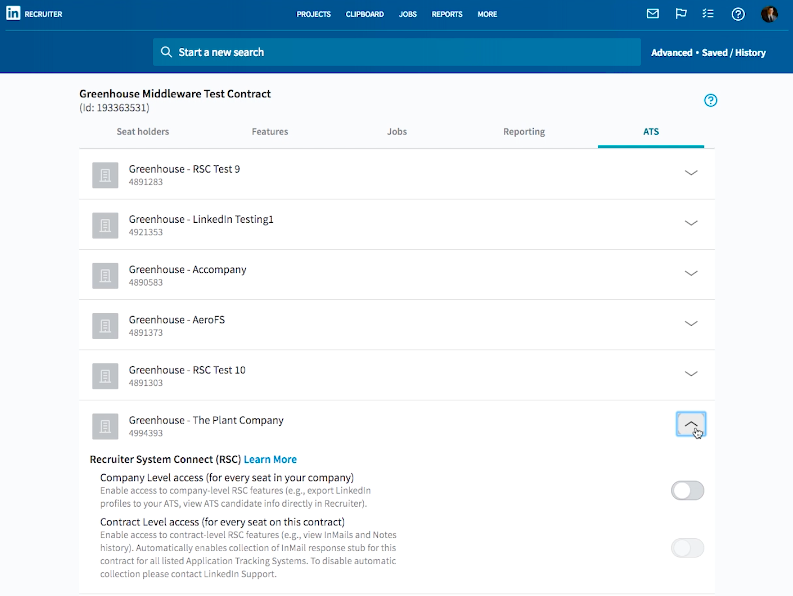Open the Clipboard menu
793x596 pixels.
tap(365, 14)
